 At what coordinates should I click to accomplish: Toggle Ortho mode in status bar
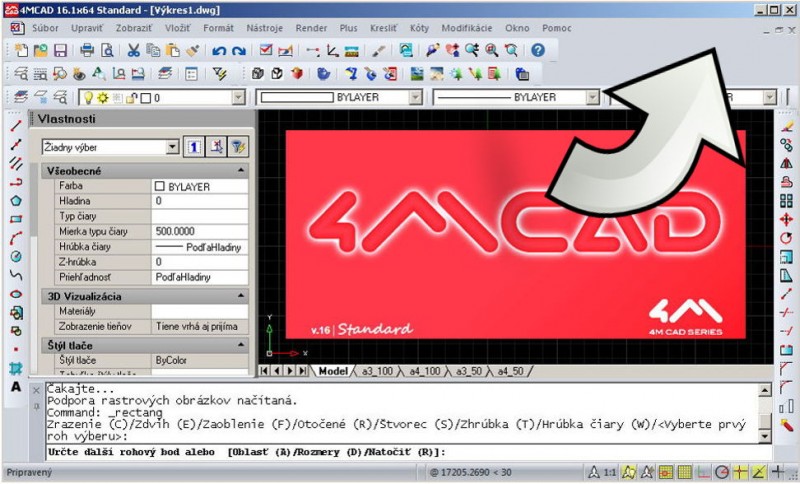tap(703, 472)
